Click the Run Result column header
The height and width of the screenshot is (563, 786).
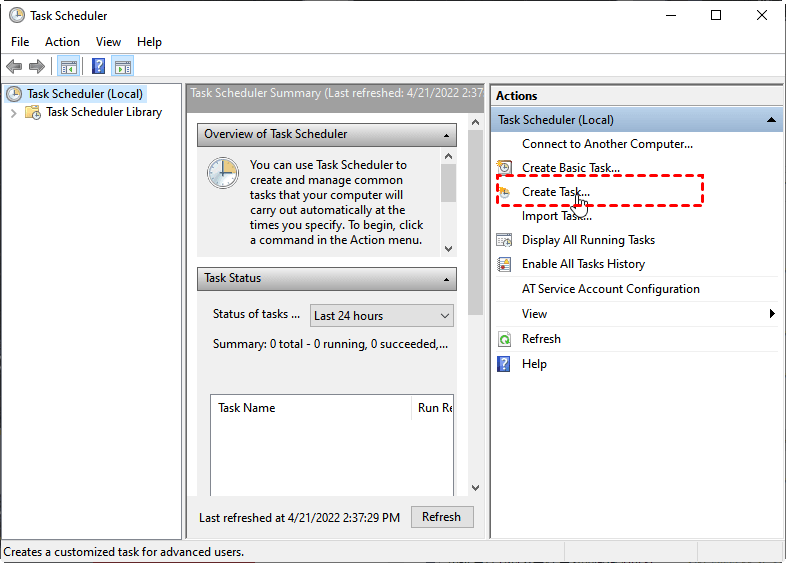(x=434, y=408)
